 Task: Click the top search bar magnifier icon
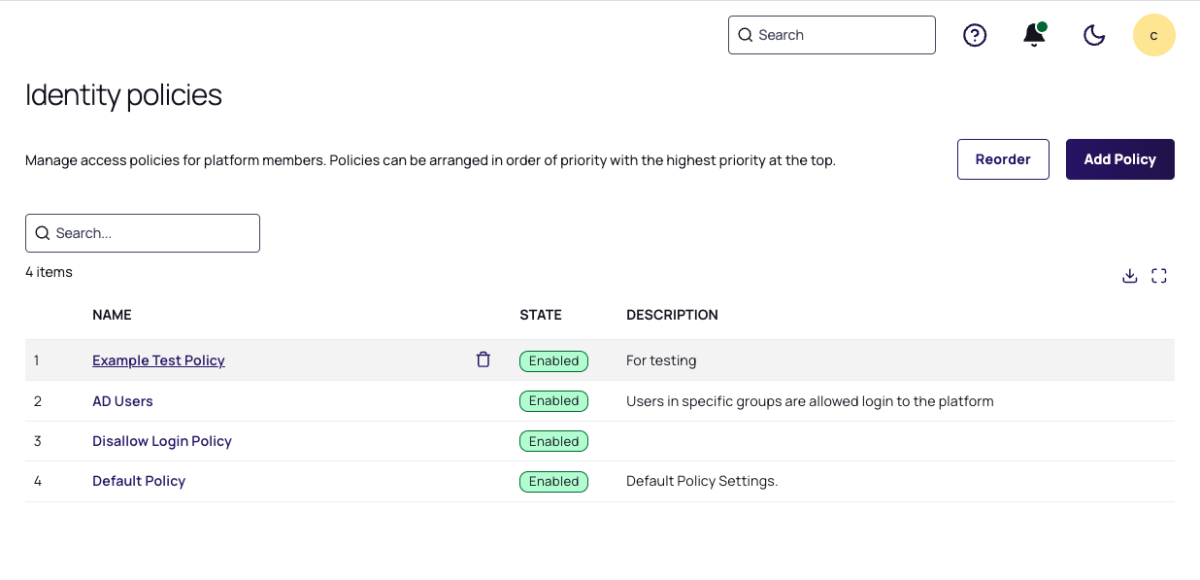pyautogui.click(x=745, y=35)
